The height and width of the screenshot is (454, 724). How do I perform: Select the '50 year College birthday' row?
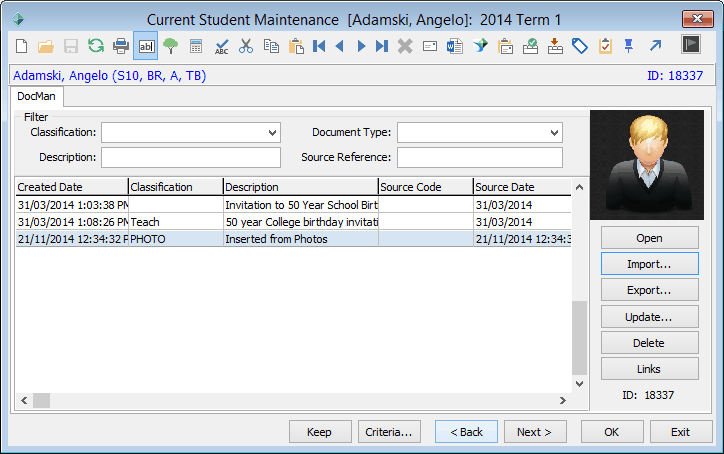tap(294, 222)
